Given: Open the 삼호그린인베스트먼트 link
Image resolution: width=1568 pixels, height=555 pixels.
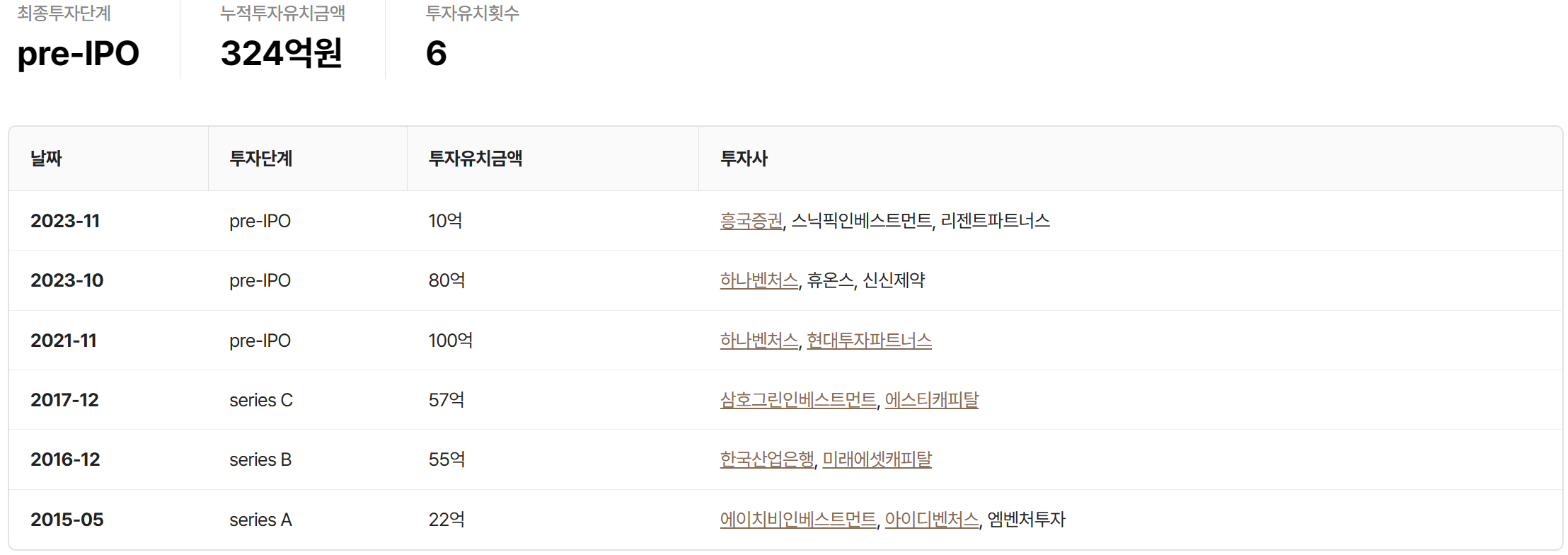Looking at the screenshot, I should pyautogui.click(x=797, y=400).
